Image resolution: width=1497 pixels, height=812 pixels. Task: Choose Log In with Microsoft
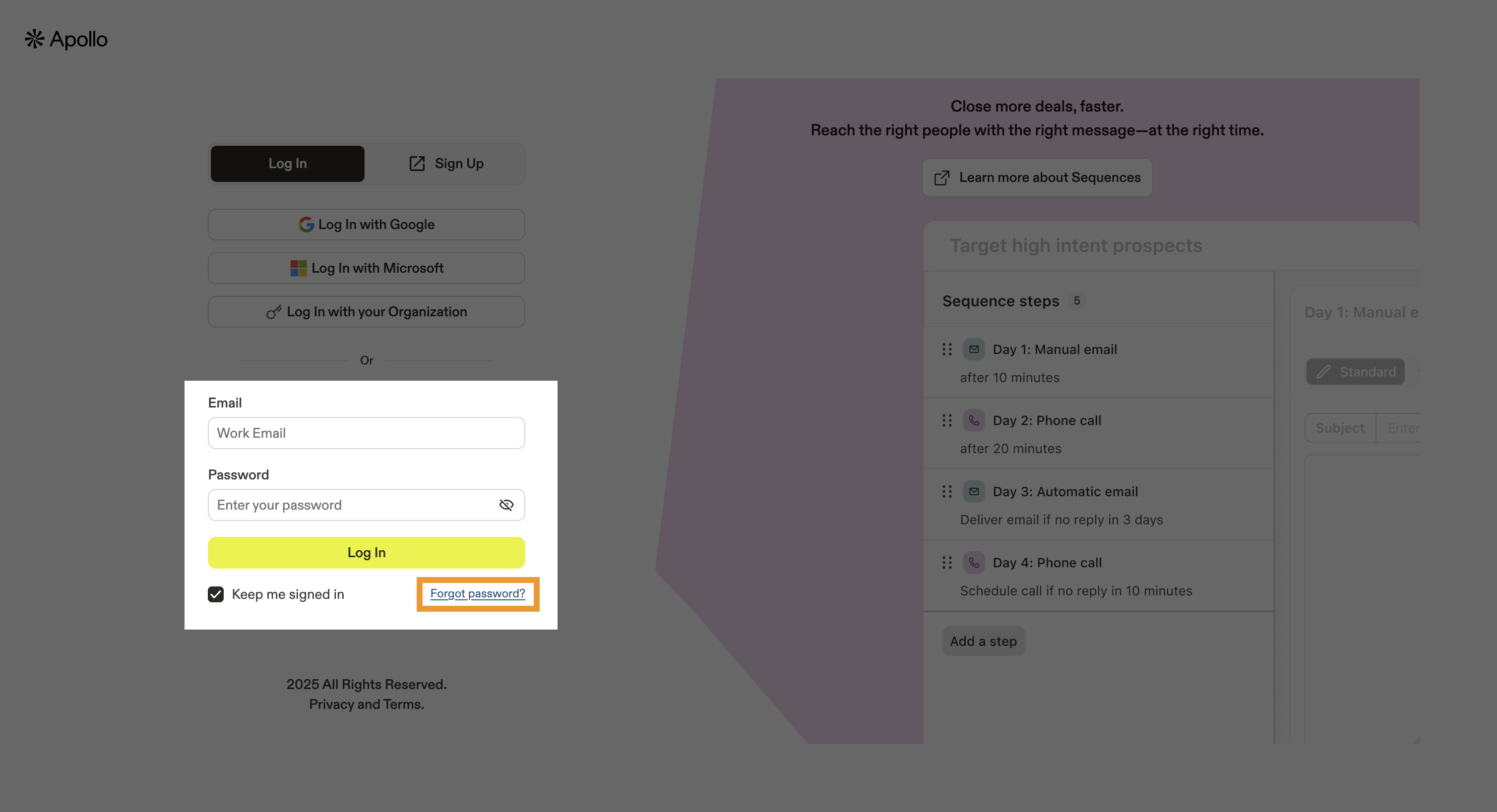point(366,268)
